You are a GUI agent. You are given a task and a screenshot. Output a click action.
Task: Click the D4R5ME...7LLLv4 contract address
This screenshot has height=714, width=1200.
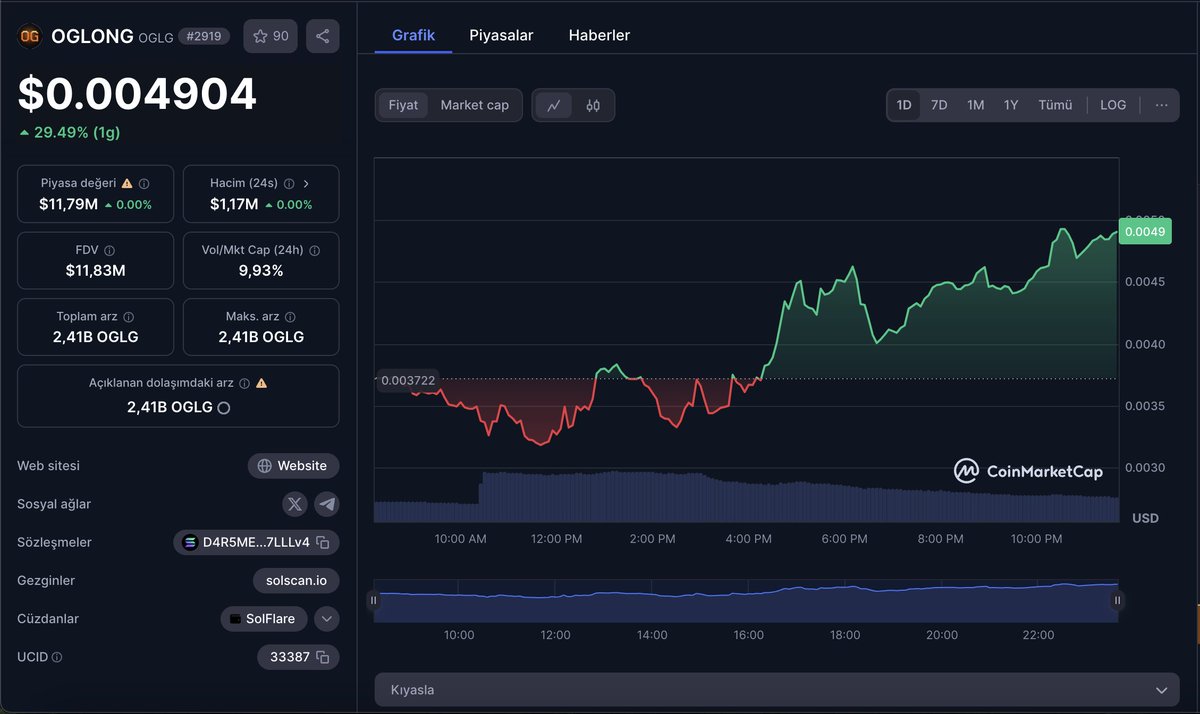point(256,543)
